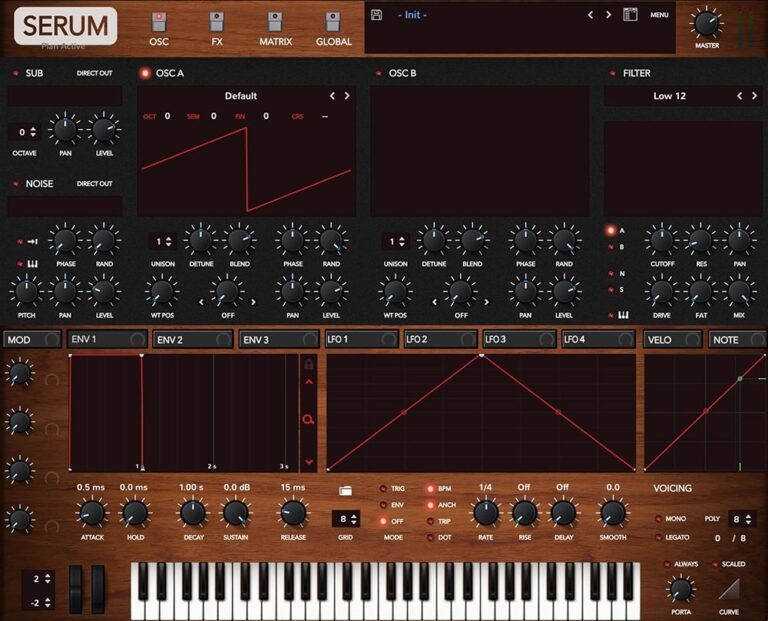Viewport: 768px width, 621px height.
Task: Click the envelope zoom up arrow
Action: (309, 382)
